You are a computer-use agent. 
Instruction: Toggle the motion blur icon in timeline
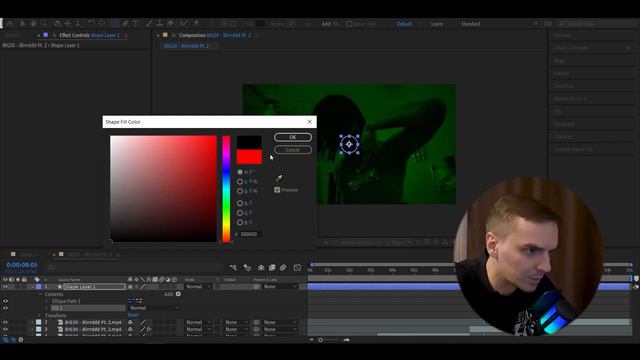(283, 268)
